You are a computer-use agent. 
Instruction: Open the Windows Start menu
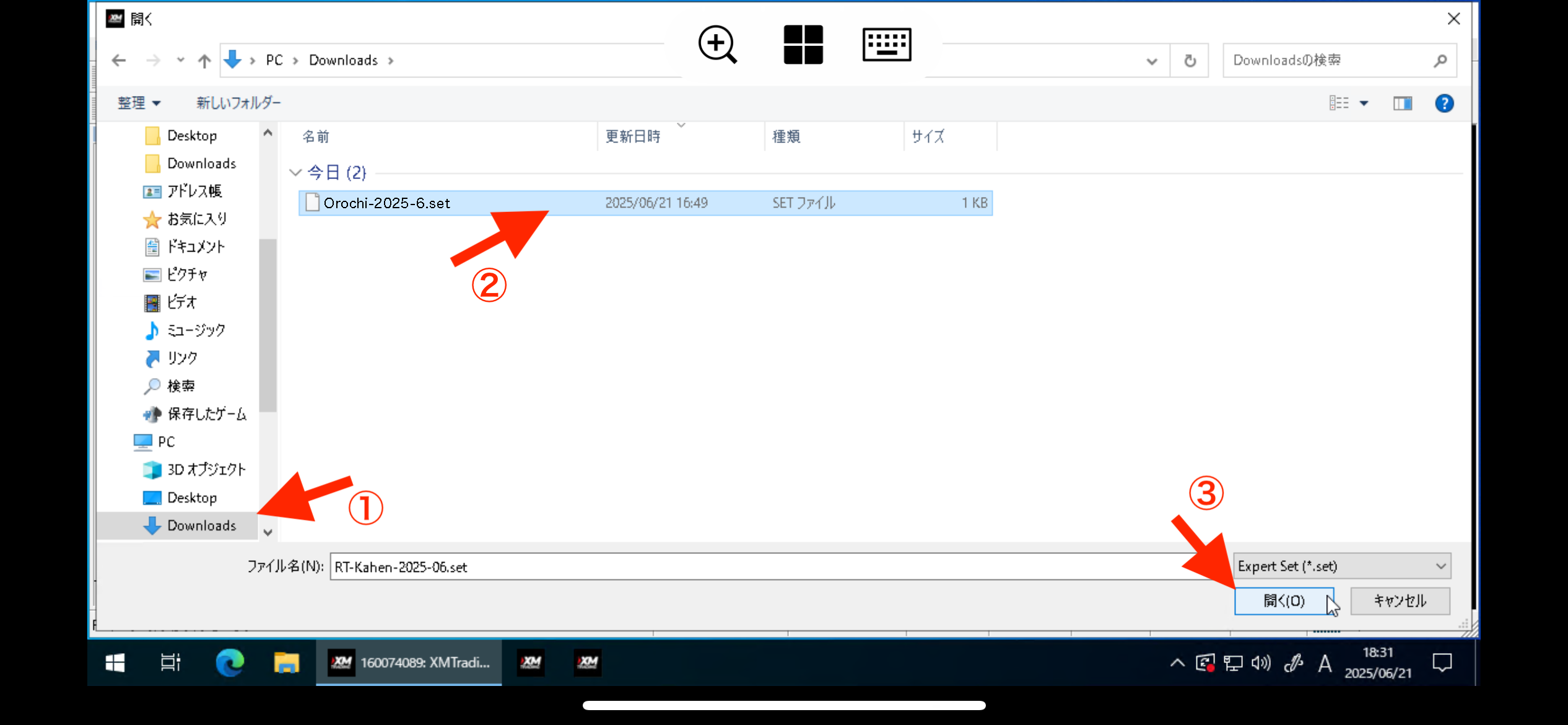pyautogui.click(x=115, y=662)
